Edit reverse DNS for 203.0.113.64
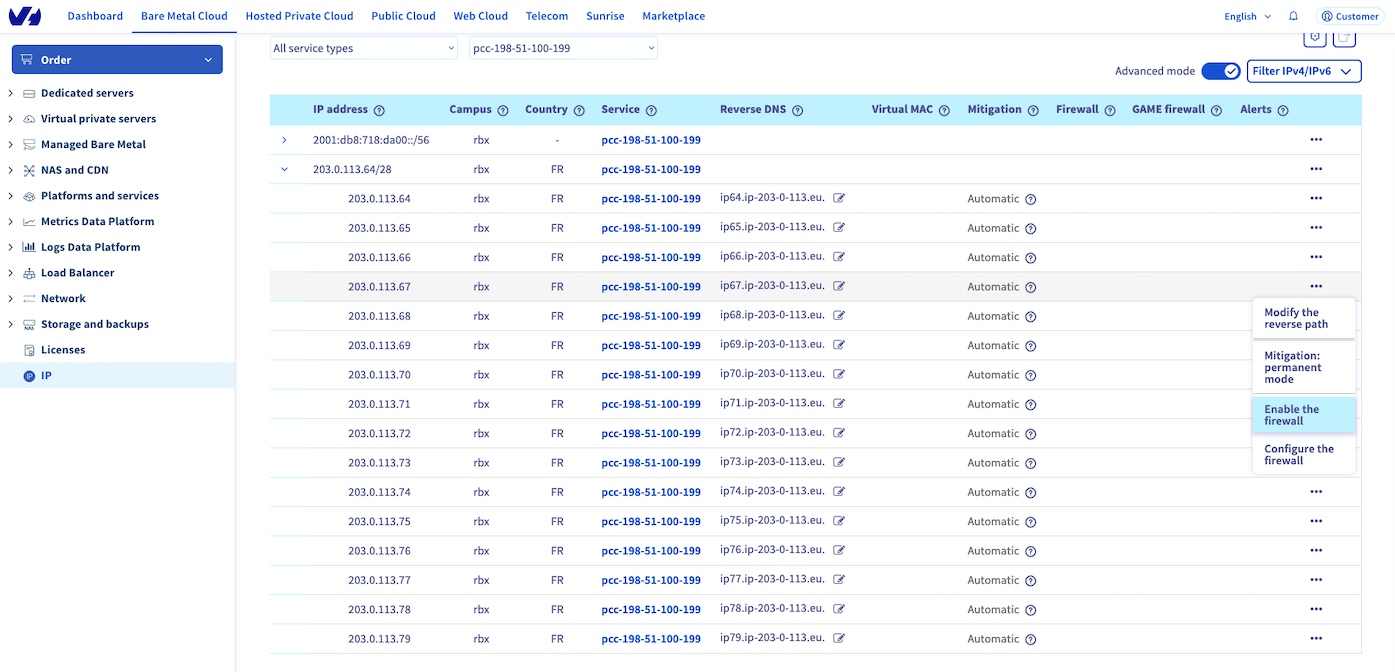The image size is (1395, 672). tap(840, 199)
